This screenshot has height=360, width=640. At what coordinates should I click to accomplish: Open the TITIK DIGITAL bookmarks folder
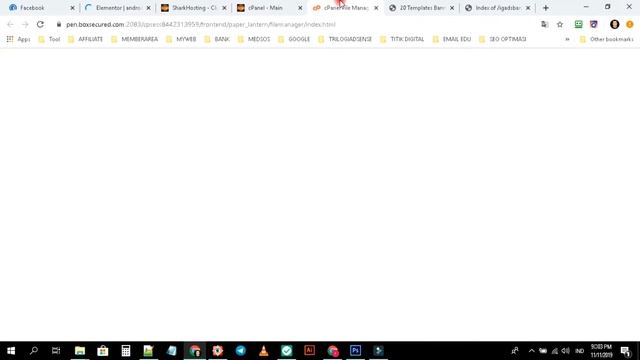coord(402,39)
